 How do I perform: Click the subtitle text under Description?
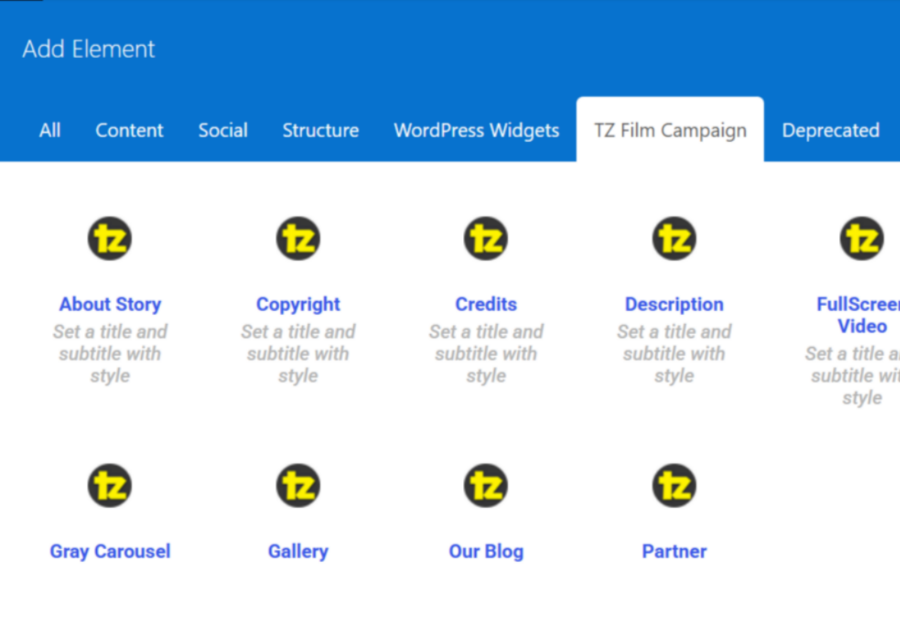[x=674, y=353]
